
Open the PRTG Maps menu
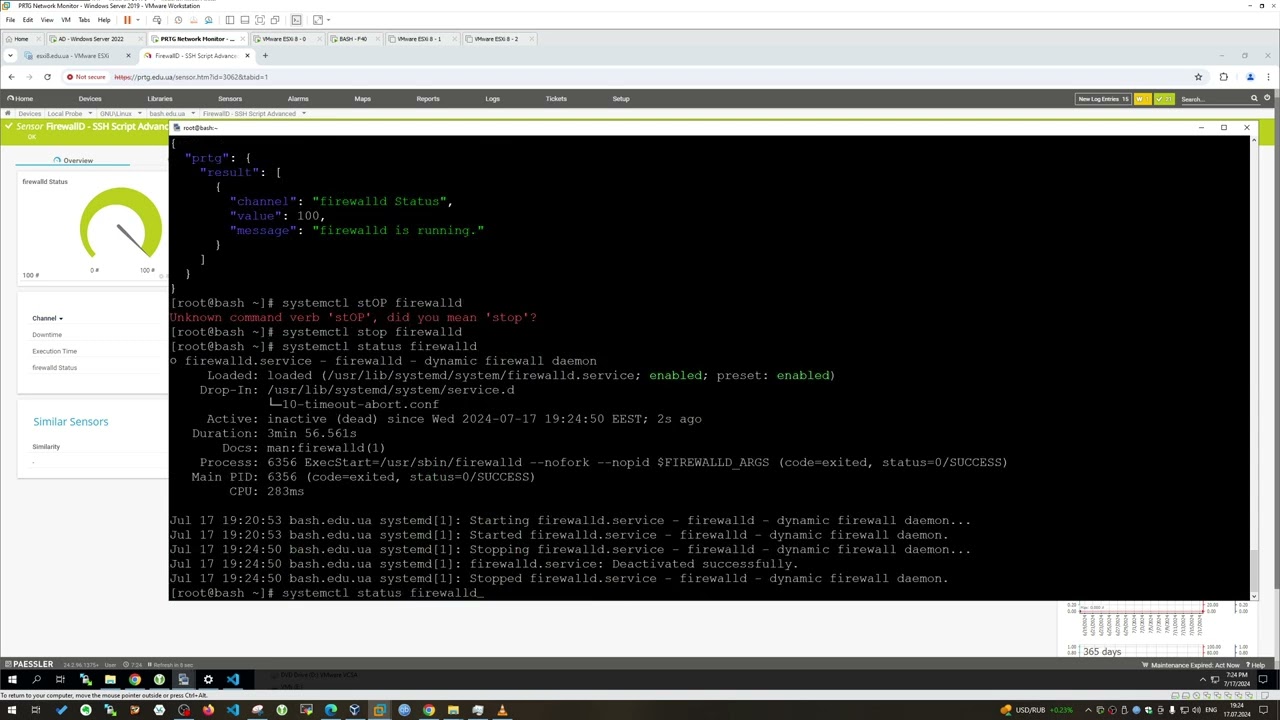pos(362,99)
